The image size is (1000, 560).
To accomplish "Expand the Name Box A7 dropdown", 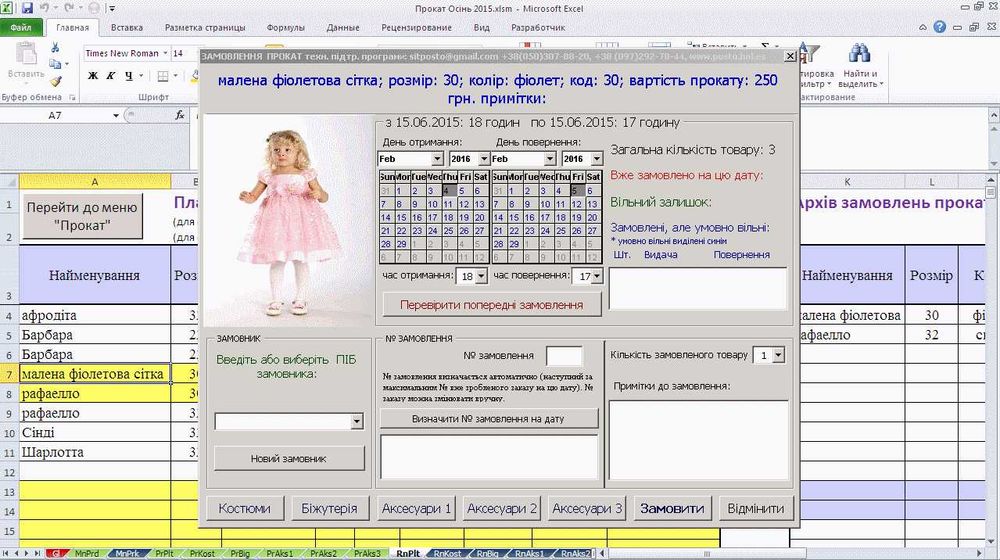I will (x=115, y=115).
